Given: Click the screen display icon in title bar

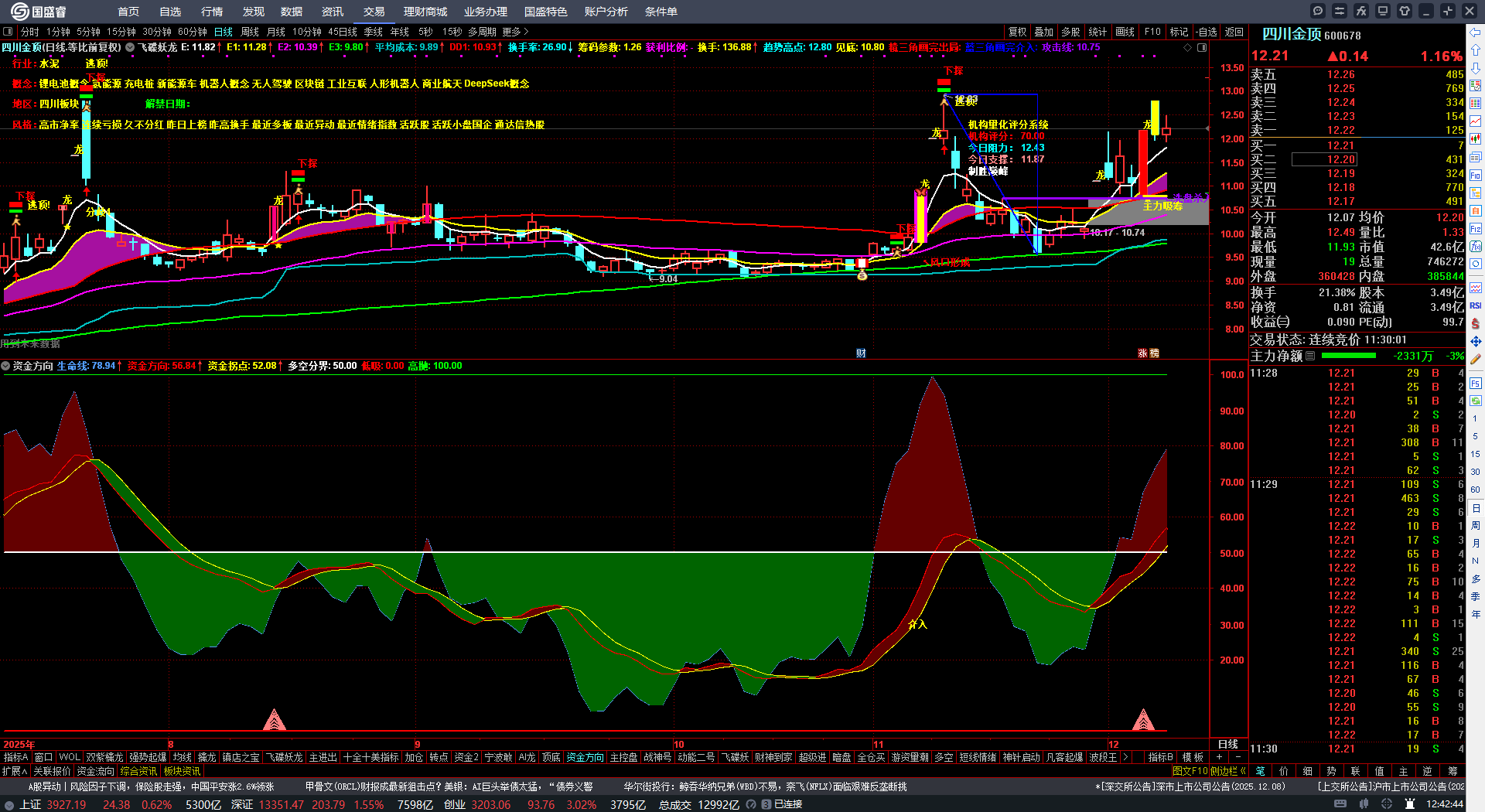Looking at the screenshot, I should [x=1383, y=11].
